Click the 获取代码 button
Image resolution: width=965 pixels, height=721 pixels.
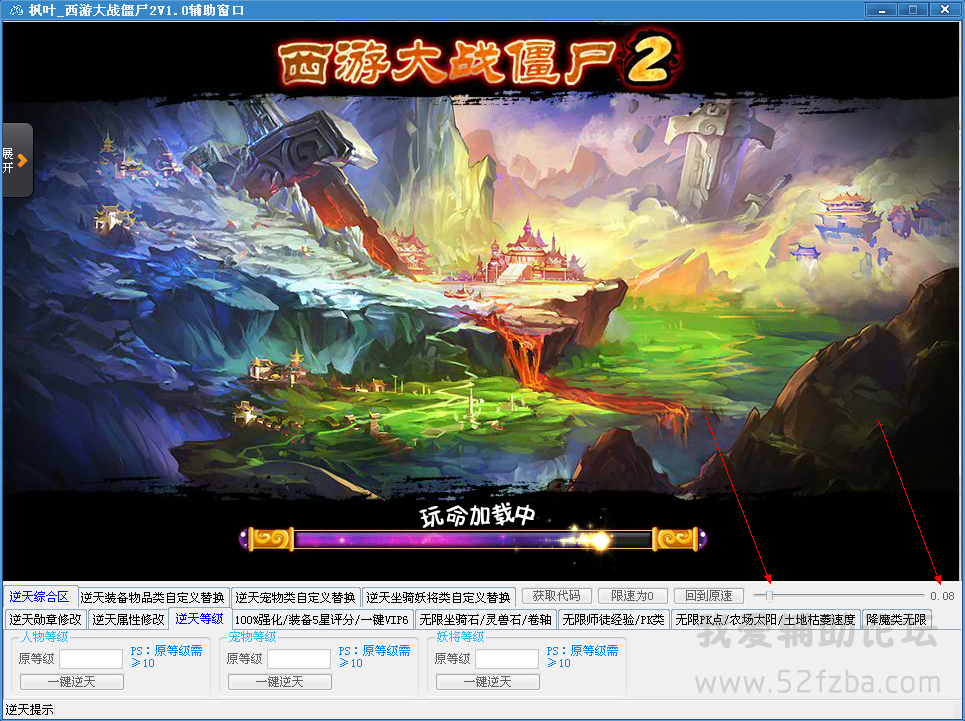coord(556,596)
